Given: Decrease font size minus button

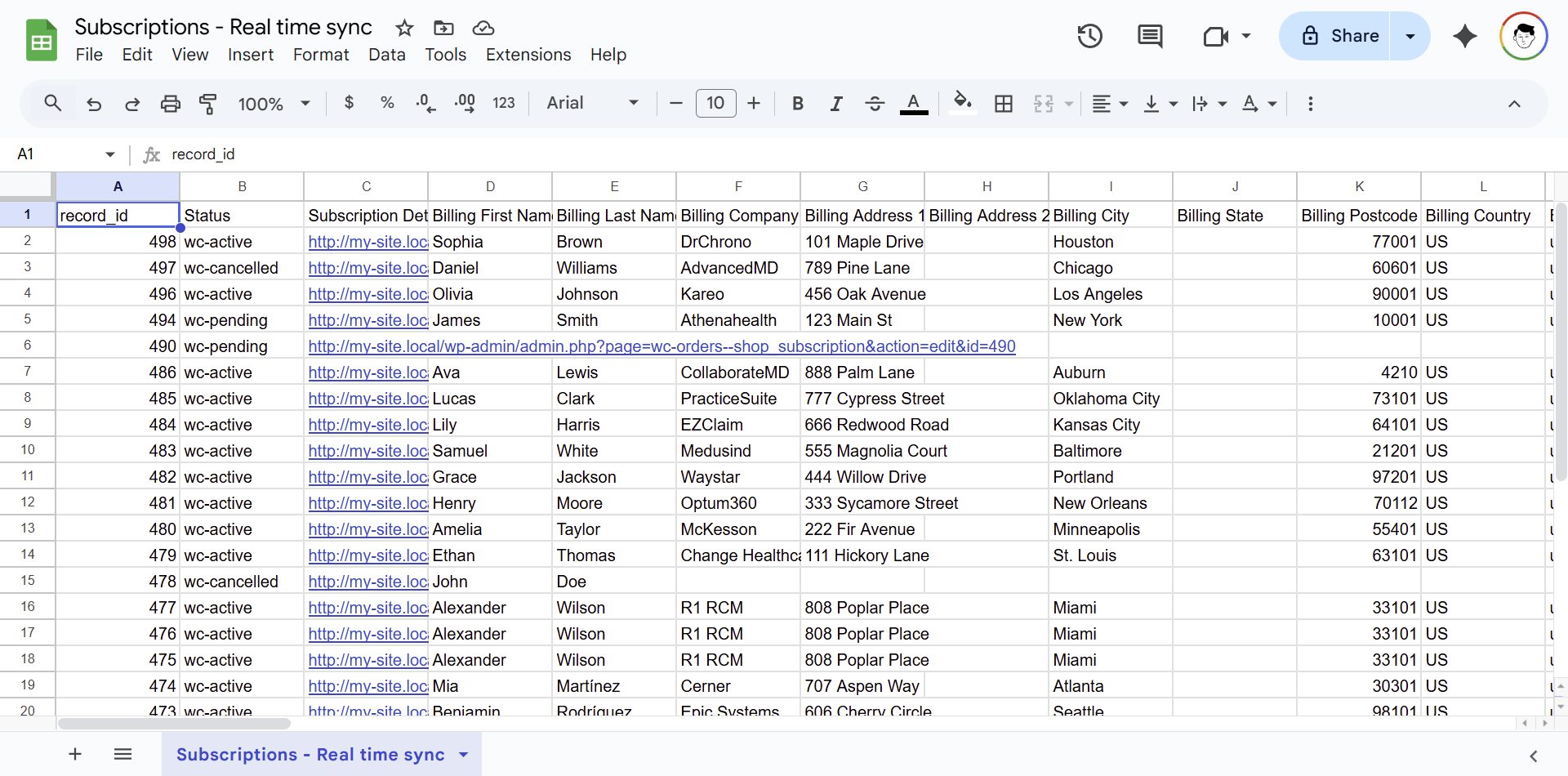Looking at the screenshot, I should (675, 104).
